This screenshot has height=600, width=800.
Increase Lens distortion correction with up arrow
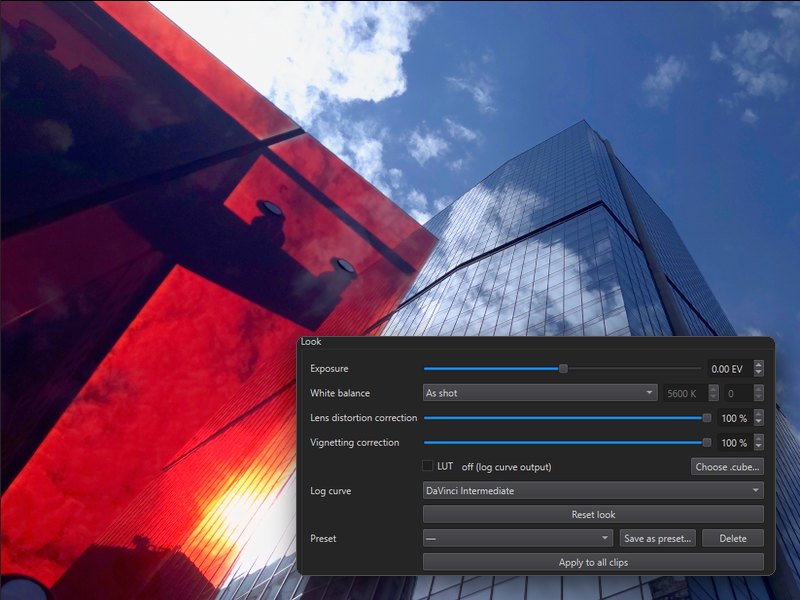[x=759, y=414]
